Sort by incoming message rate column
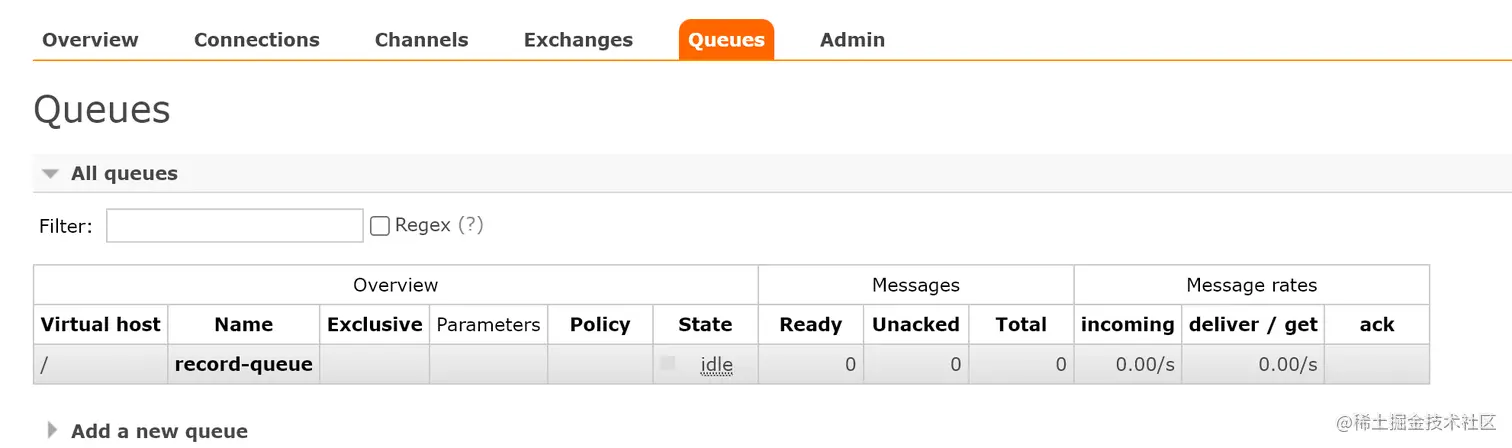 click(1127, 324)
